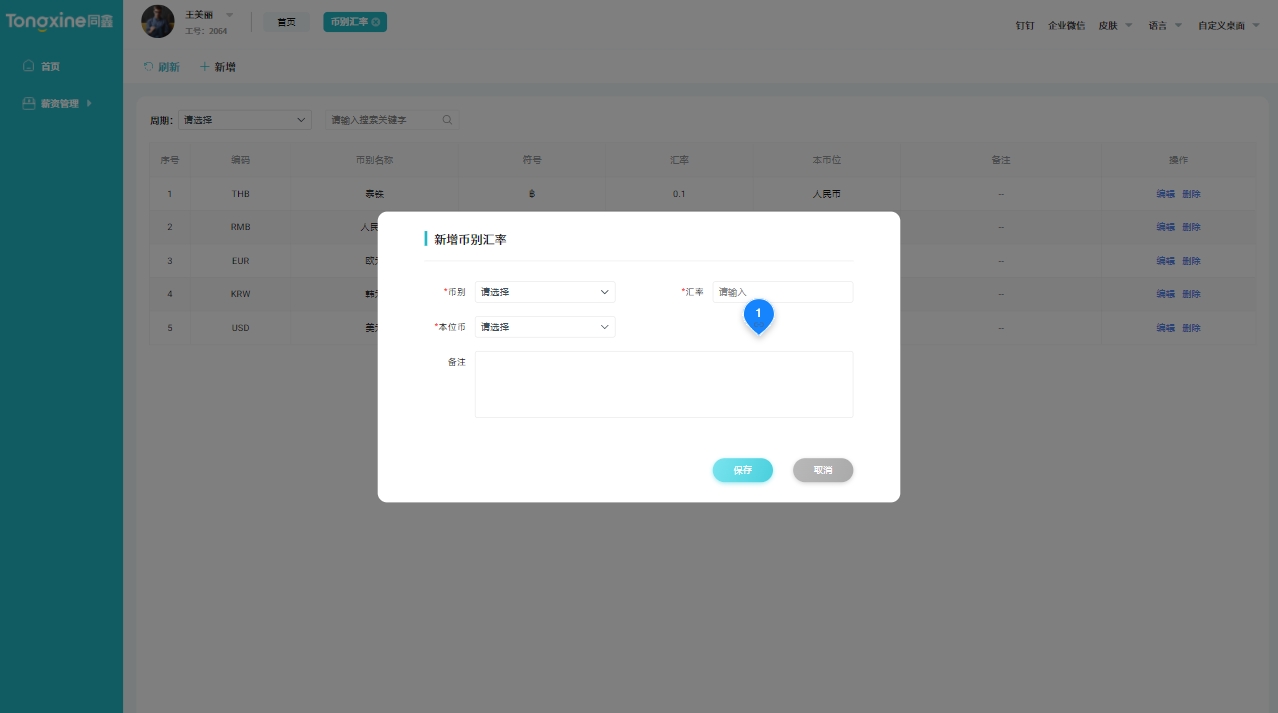
Task: Click the 薪资管理 sidebar icon
Action: 28,103
